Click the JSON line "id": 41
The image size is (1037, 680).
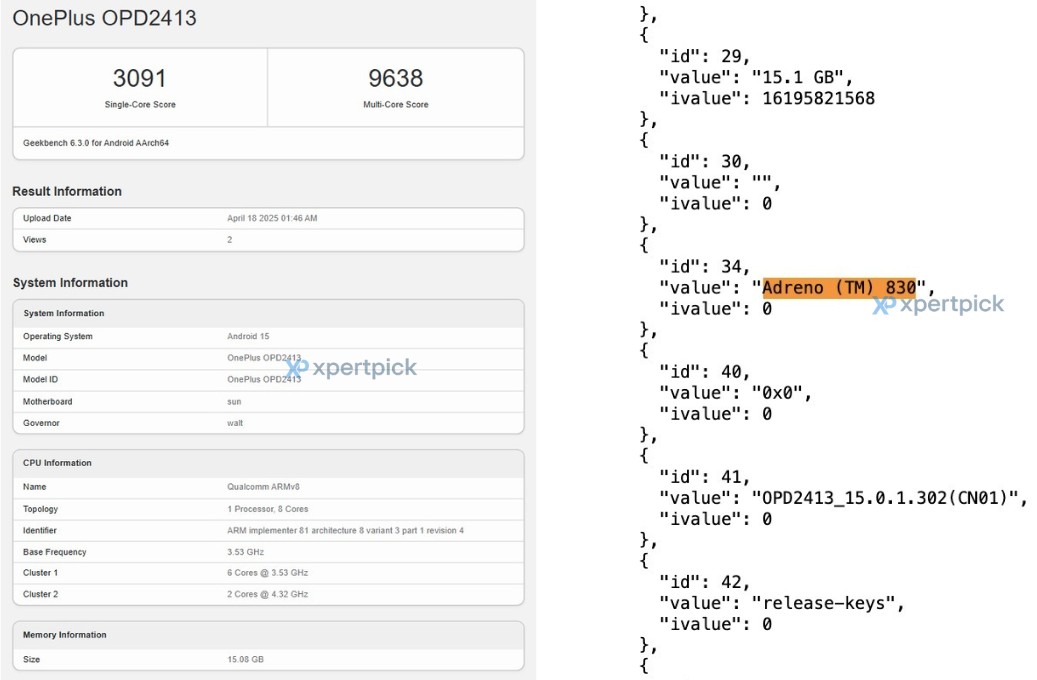click(705, 477)
